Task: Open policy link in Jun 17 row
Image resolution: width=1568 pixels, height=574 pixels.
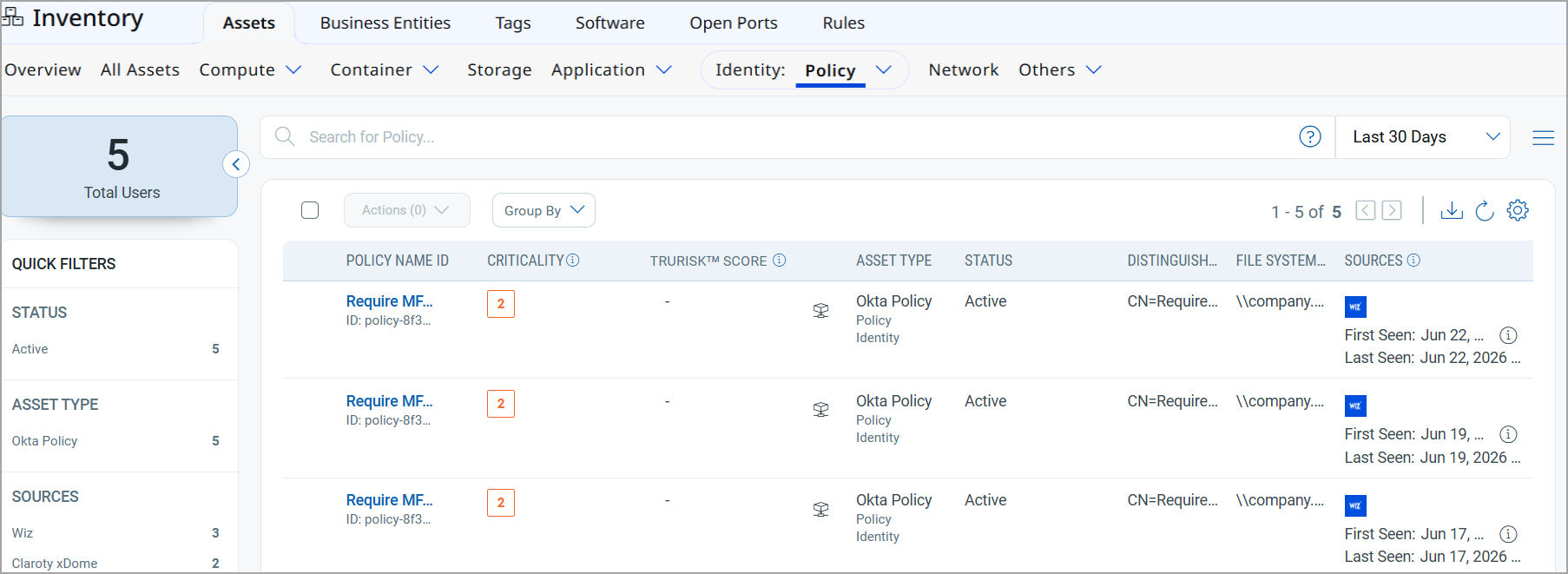Action: coord(389,500)
